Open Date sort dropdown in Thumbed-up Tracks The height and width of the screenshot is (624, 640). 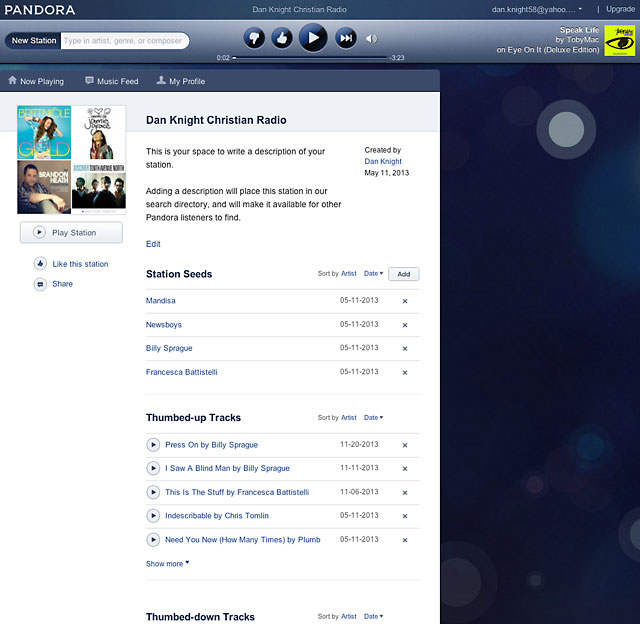(373, 417)
